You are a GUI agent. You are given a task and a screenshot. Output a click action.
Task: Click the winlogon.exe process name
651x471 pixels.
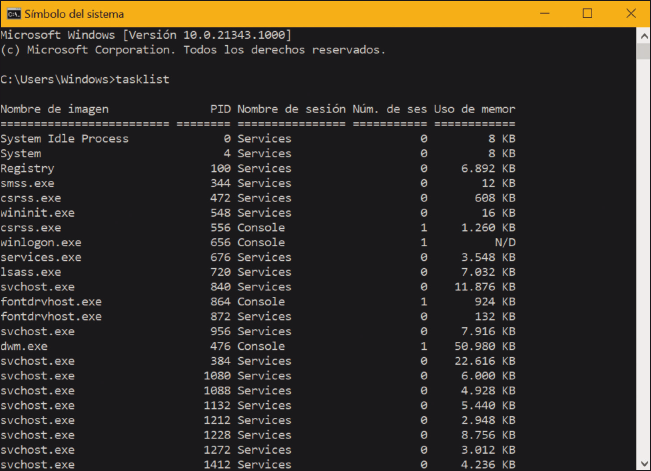[41, 243]
